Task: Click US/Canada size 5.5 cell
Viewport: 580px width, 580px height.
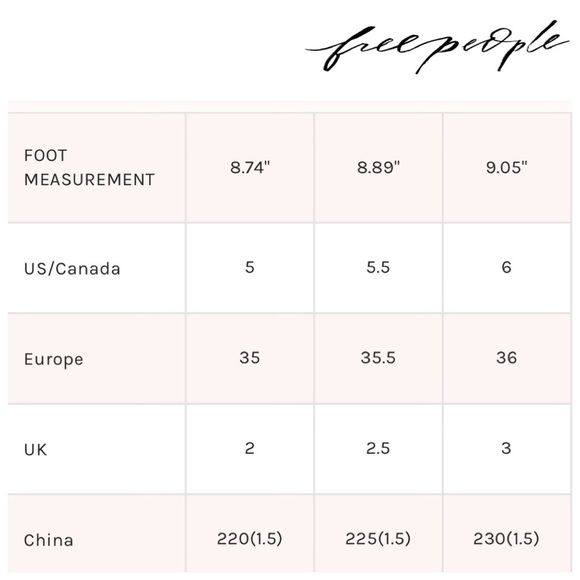Action: click(378, 268)
